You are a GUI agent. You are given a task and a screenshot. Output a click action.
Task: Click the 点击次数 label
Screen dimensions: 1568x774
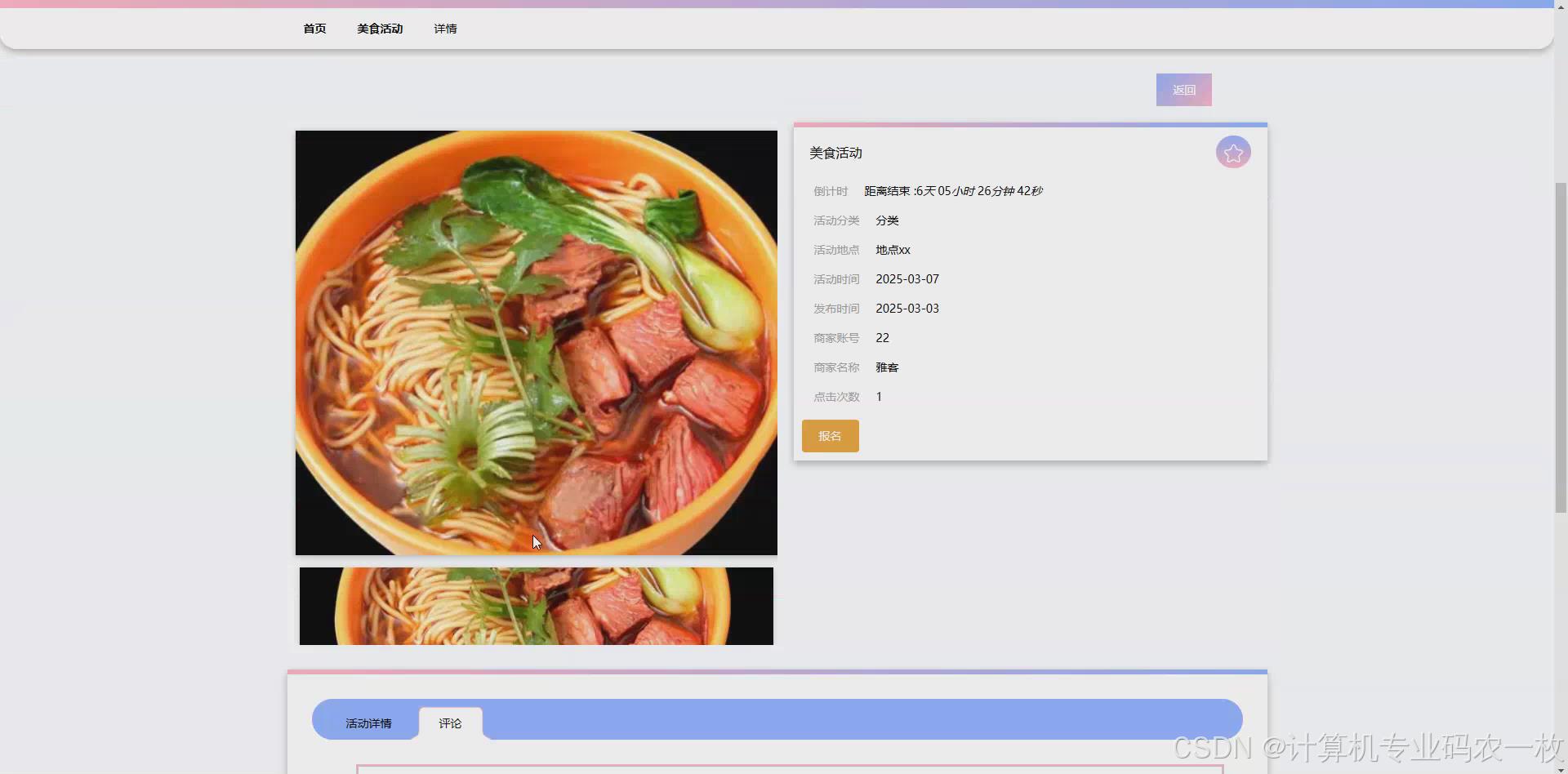pos(836,397)
